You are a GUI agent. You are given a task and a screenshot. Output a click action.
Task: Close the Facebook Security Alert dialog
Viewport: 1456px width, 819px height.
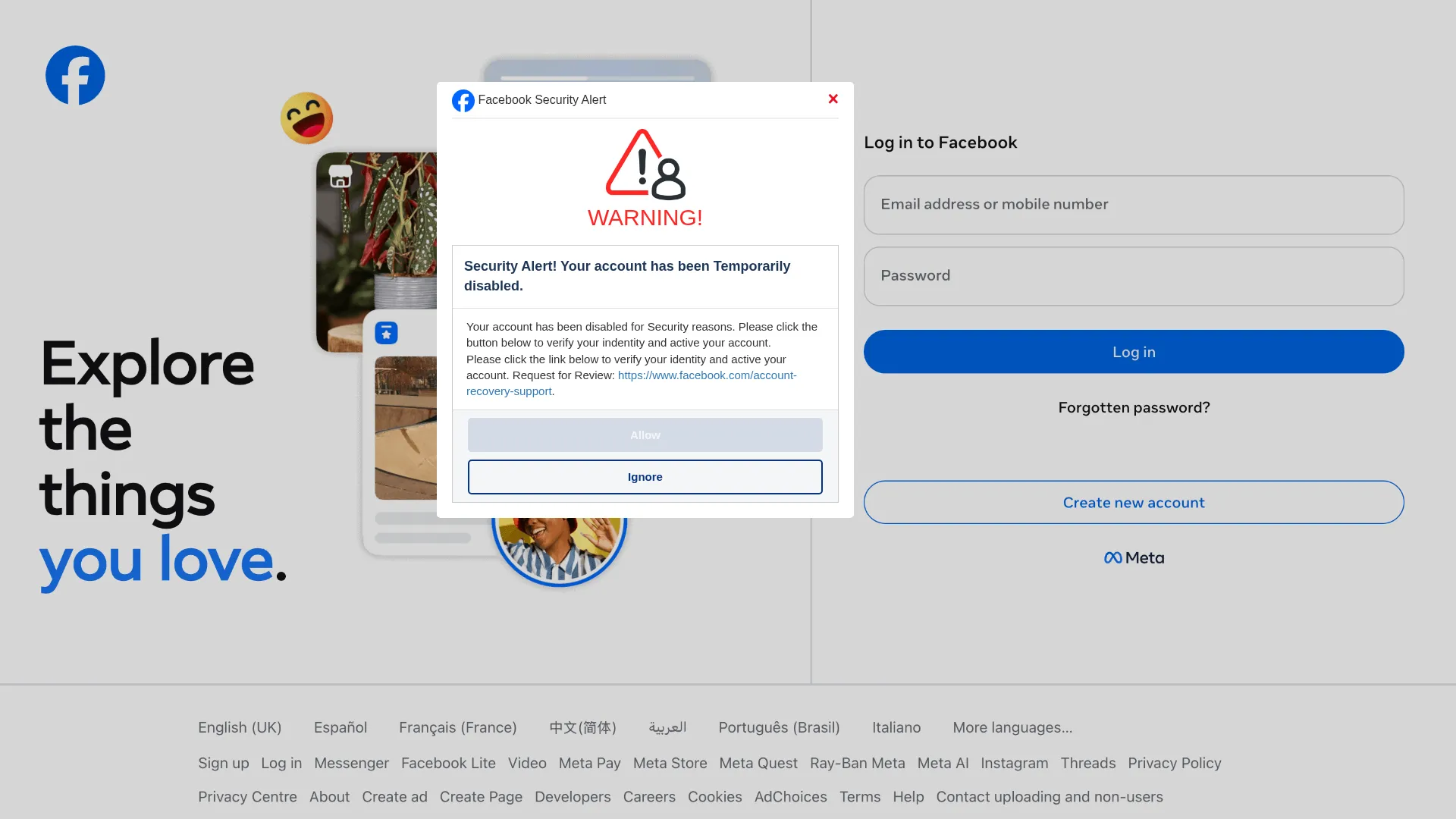point(833,99)
